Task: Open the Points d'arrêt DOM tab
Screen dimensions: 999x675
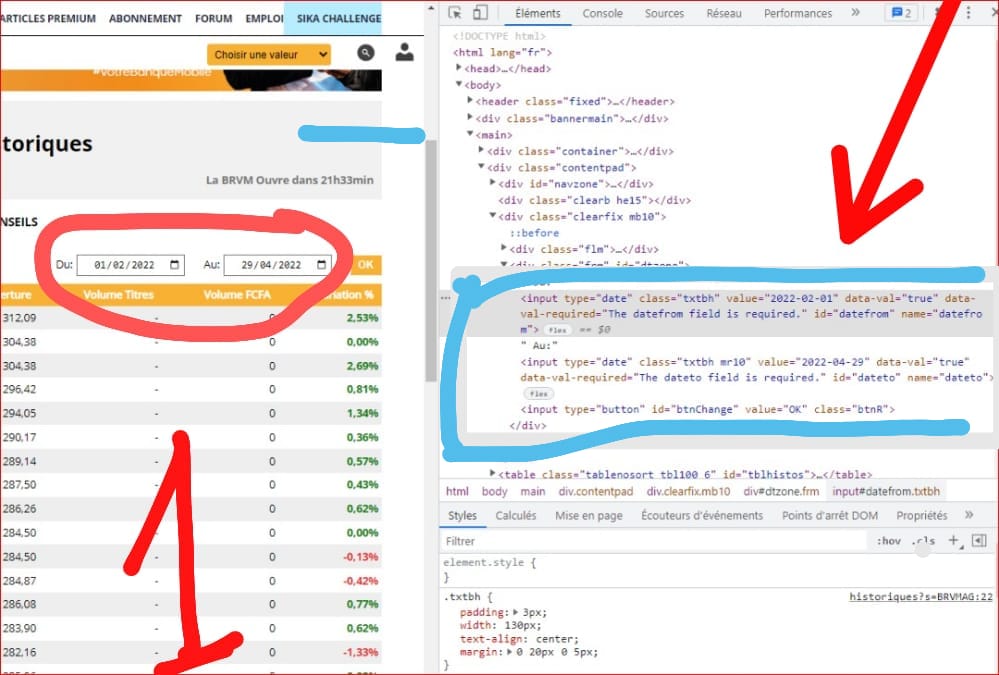Action: click(830, 515)
